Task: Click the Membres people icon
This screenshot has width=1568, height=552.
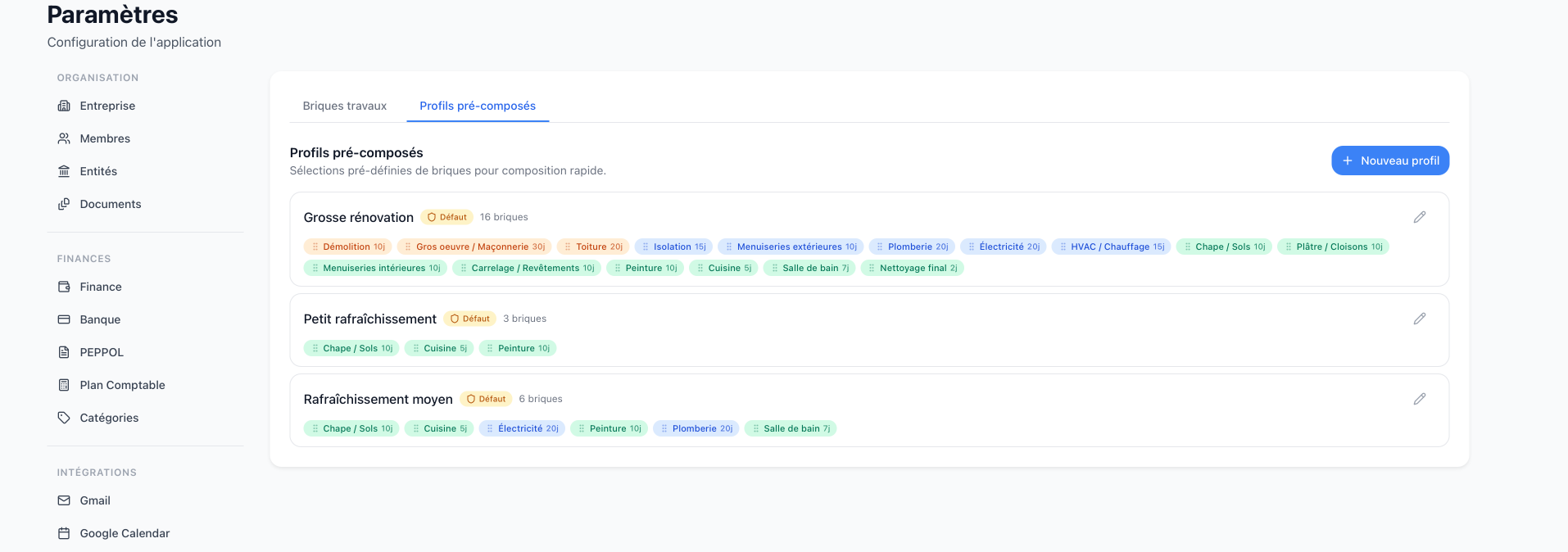Action: pos(64,138)
